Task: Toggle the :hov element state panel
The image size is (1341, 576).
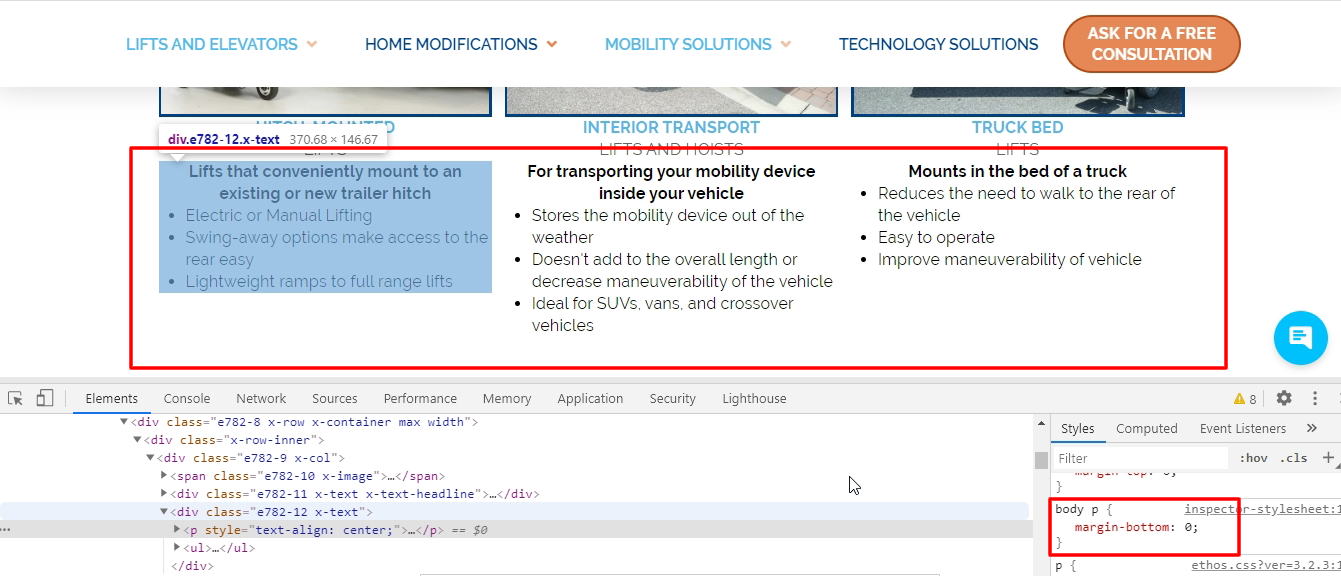Action: tap(1253, 458)
